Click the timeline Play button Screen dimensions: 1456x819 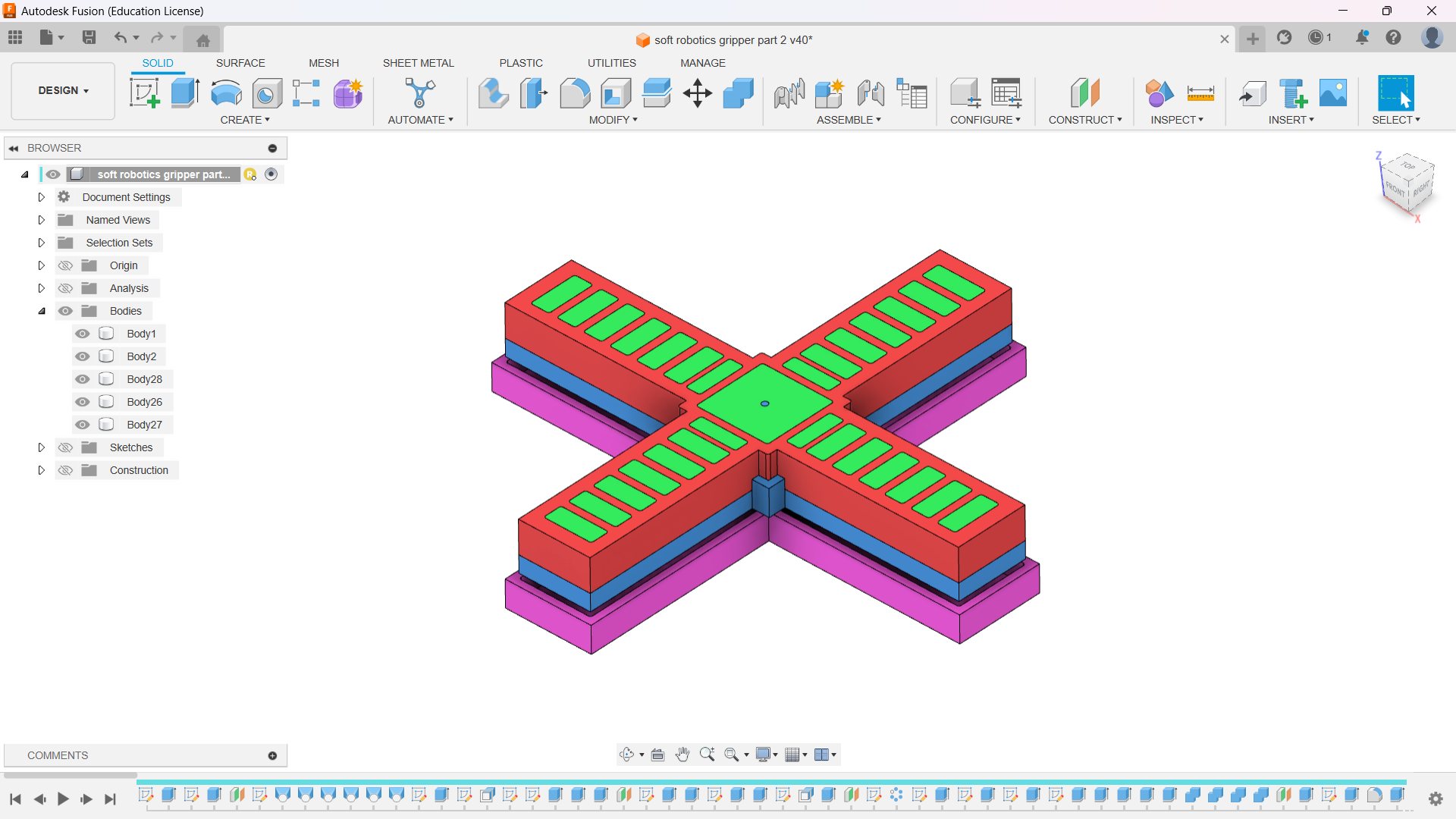click(63, 799)
